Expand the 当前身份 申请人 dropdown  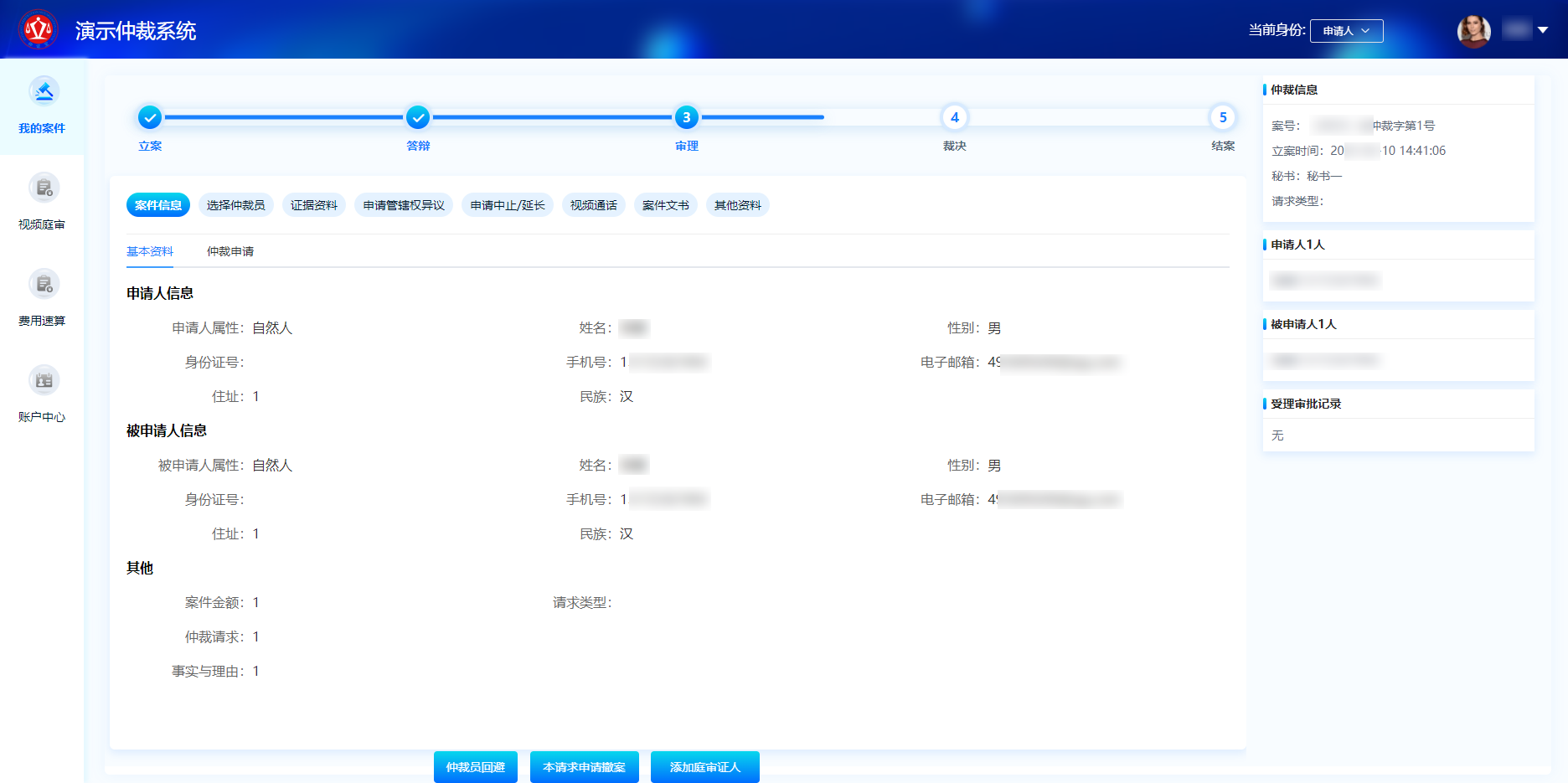[1346, 31]
